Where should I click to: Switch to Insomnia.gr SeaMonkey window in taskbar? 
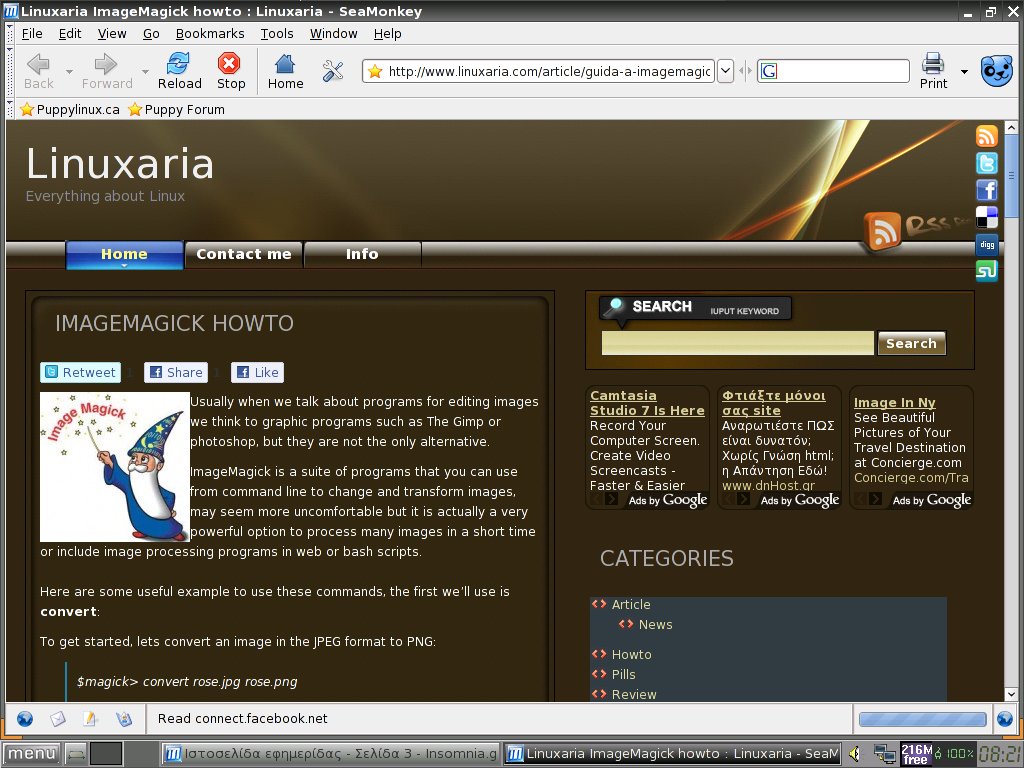coord(331,754)
